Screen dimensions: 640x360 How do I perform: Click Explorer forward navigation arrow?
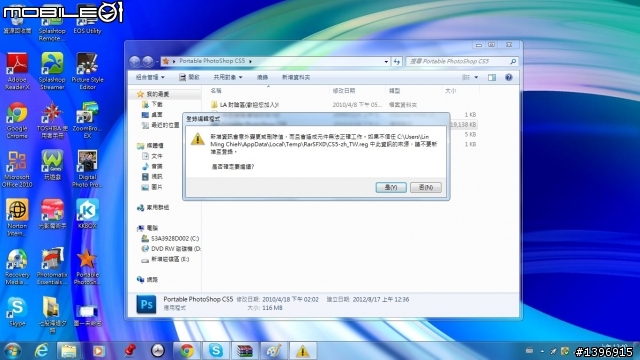pos(148,61)
